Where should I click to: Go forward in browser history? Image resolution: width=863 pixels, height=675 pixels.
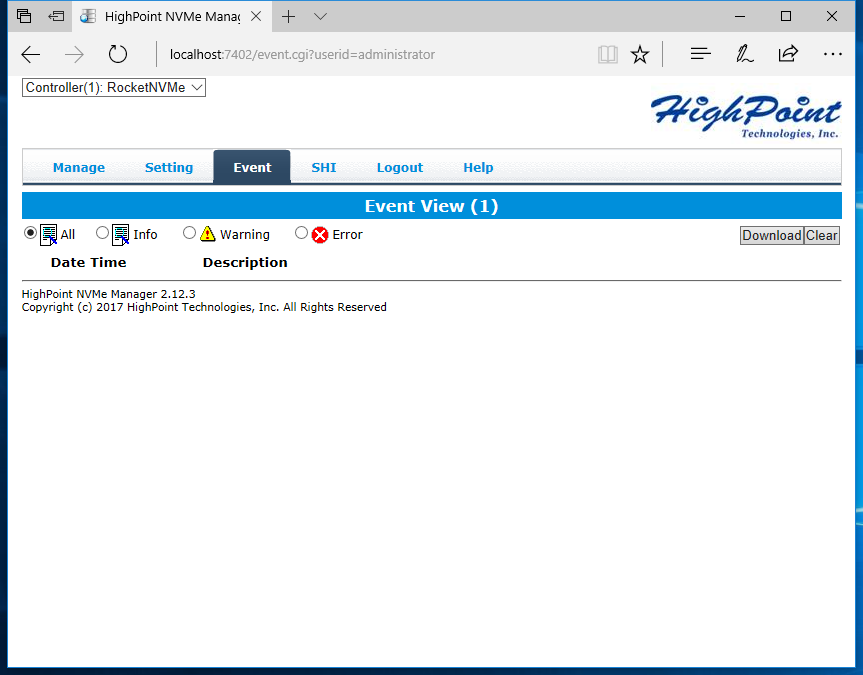[x=74, y=55]
